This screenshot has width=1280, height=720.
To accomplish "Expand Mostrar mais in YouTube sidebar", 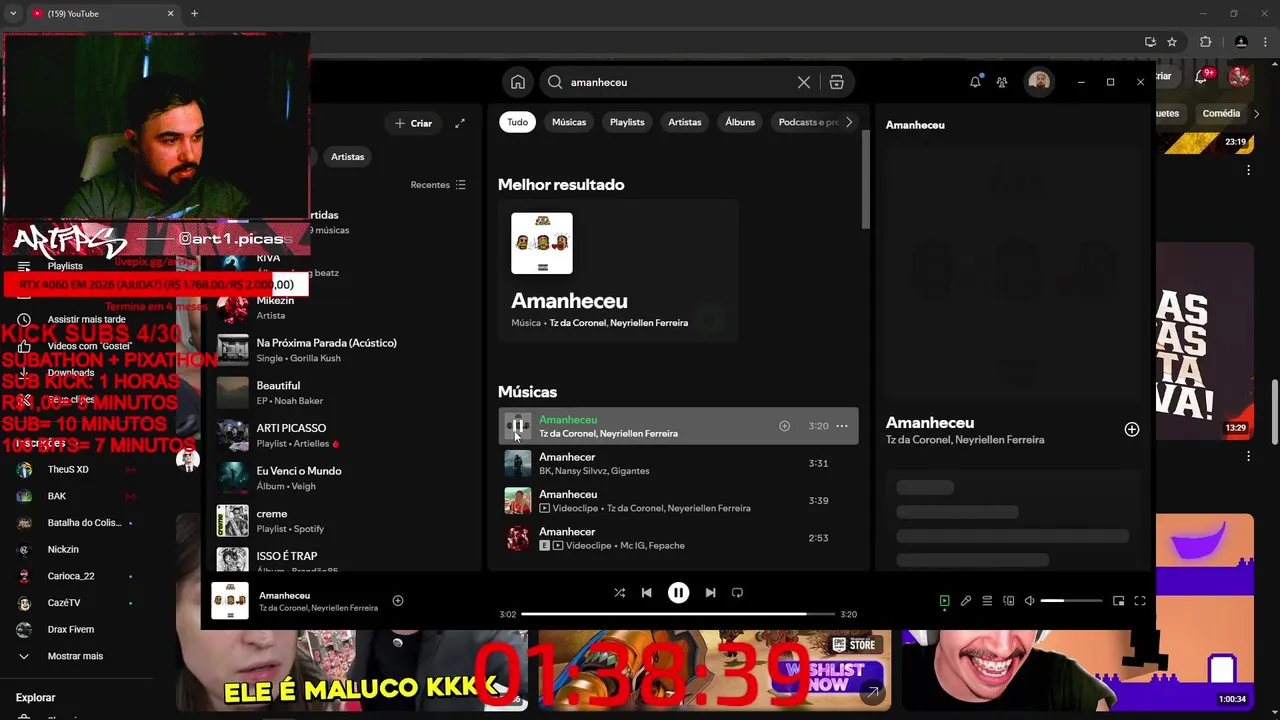I will click(75, 656).
